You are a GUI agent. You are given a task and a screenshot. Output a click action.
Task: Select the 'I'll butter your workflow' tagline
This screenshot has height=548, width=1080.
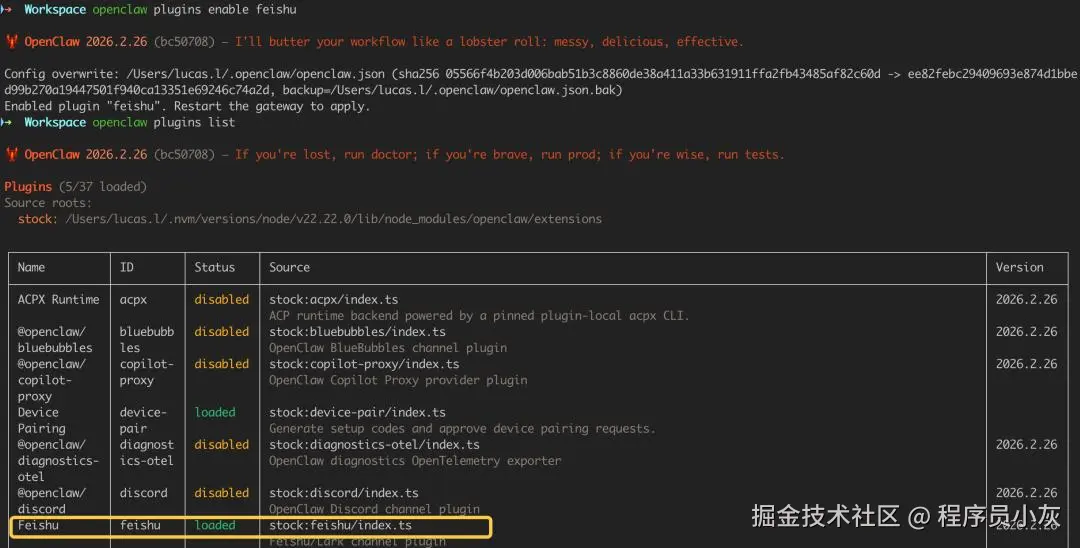(x=489, y=42)
